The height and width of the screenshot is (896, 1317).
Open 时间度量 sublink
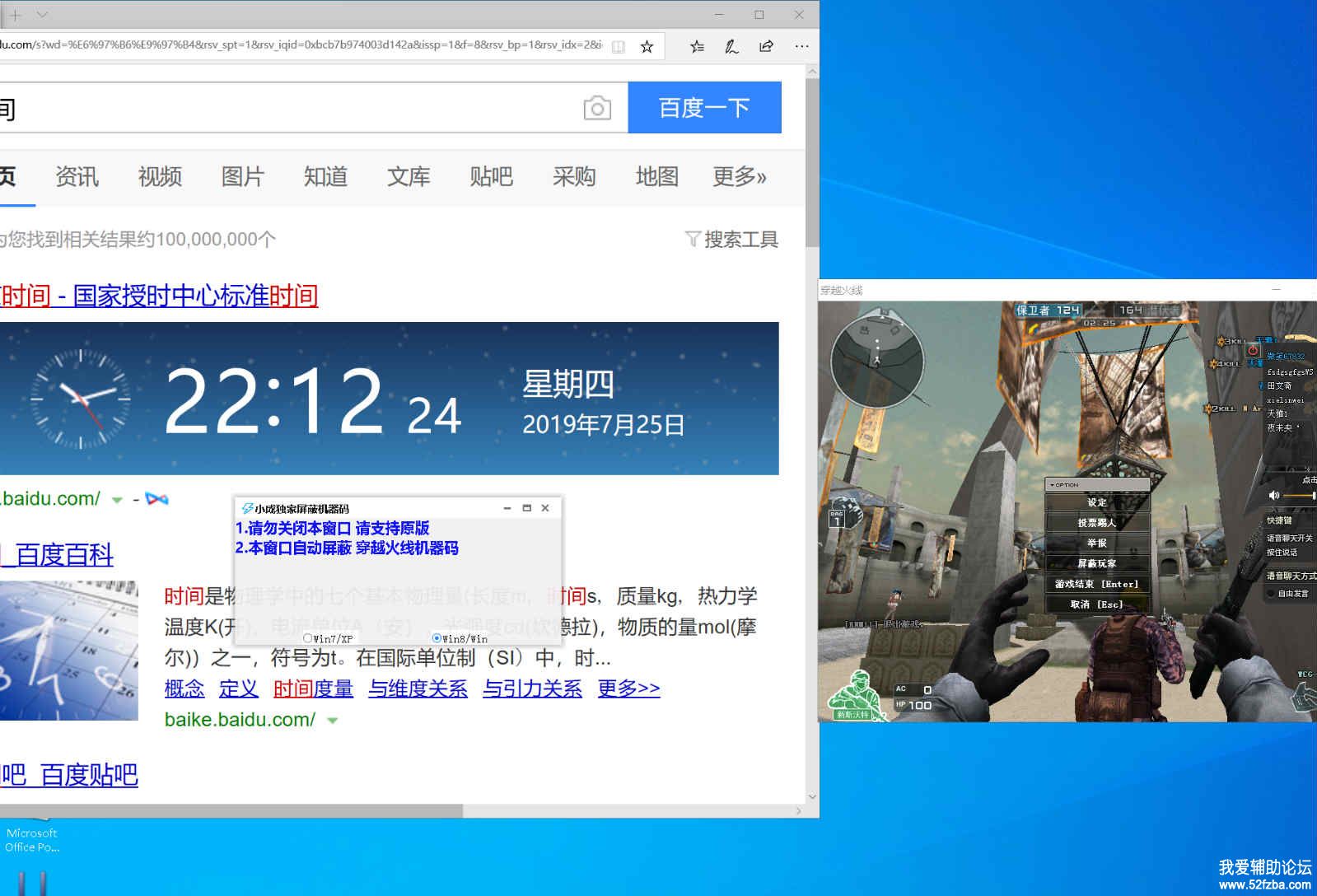click(313, 688)
